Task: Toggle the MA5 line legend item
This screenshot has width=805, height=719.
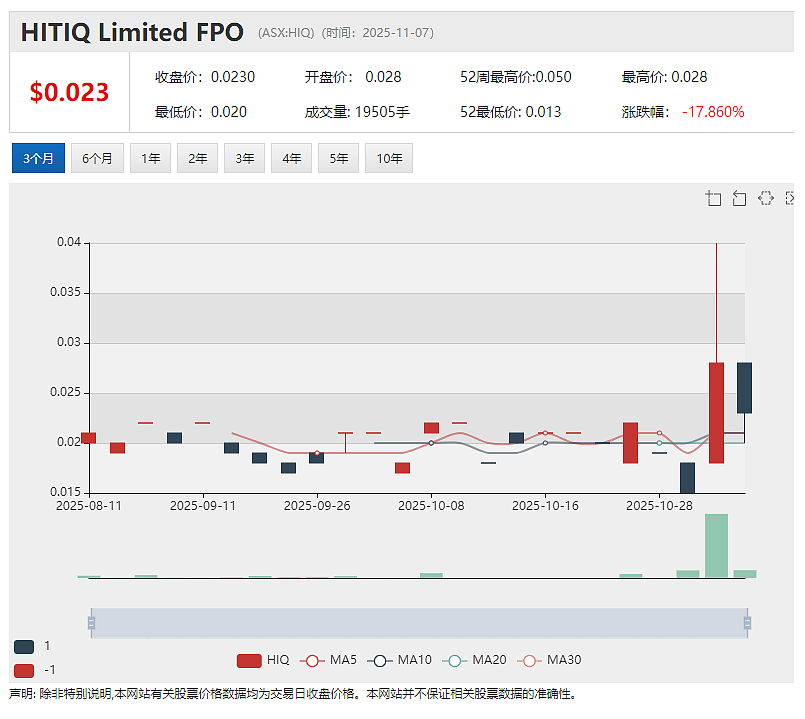Action: 328,660
